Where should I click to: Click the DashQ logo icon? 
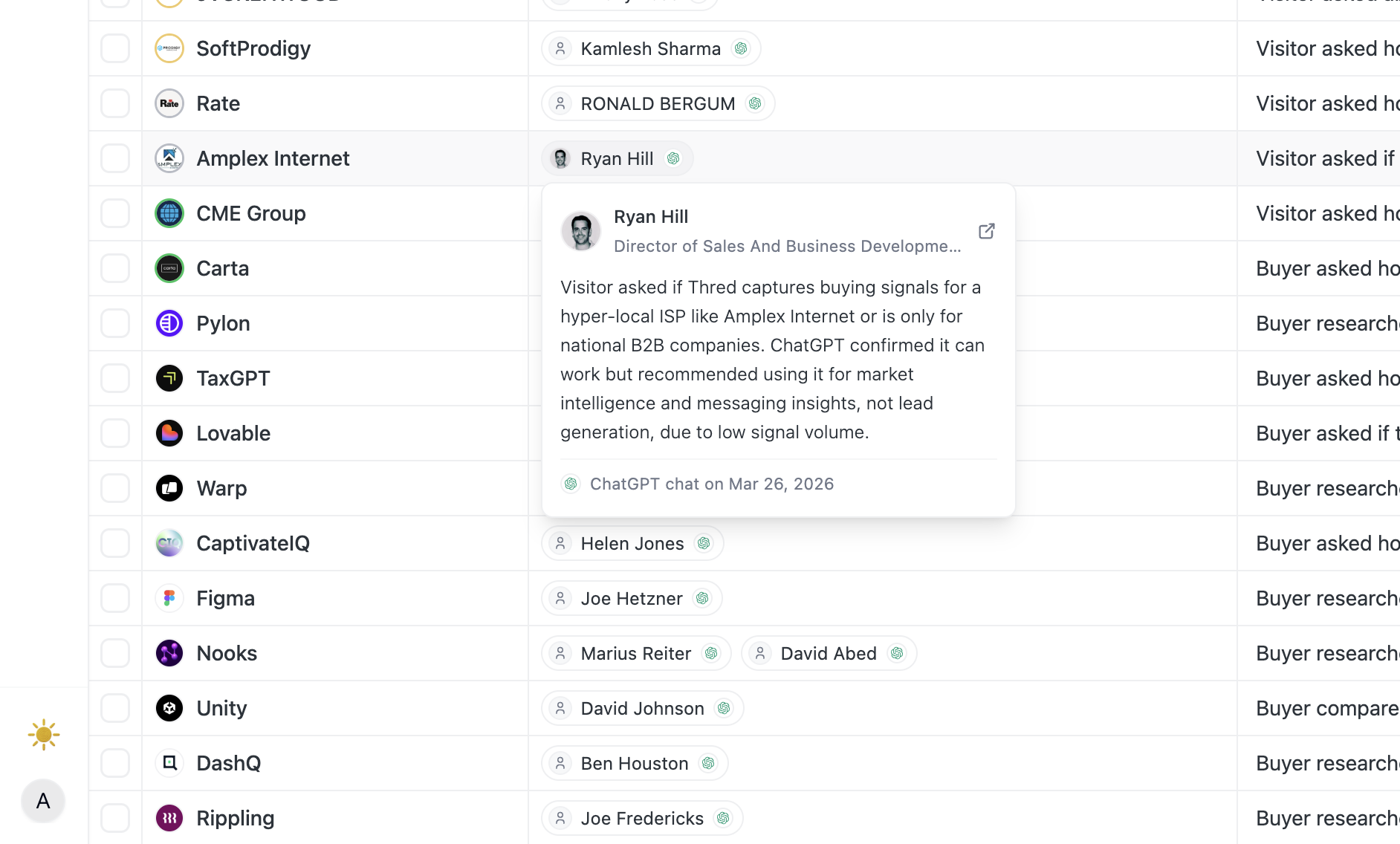click(x=169, y=763)
